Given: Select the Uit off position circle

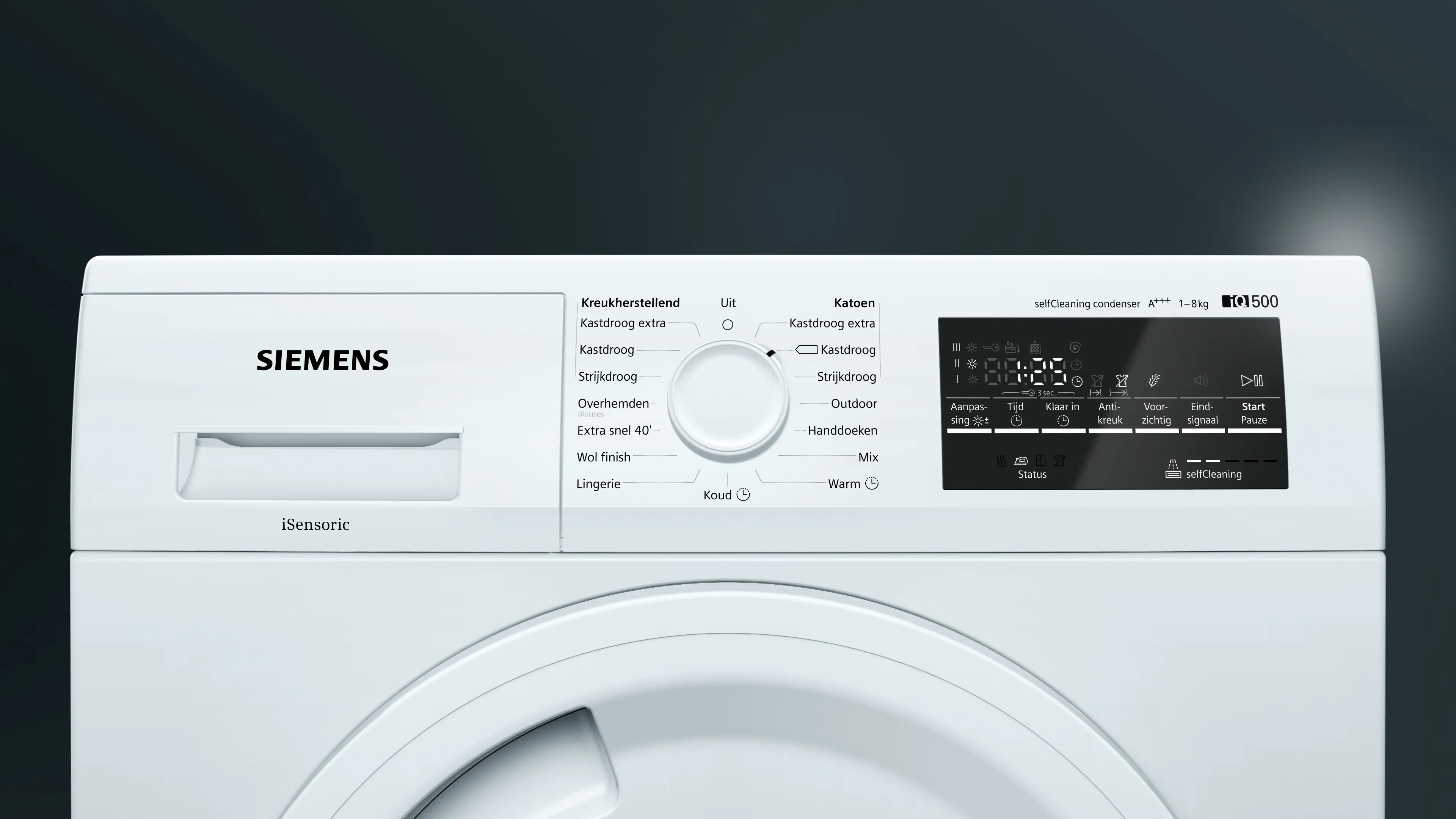Looking at the screenshot, I should [728, 325].
